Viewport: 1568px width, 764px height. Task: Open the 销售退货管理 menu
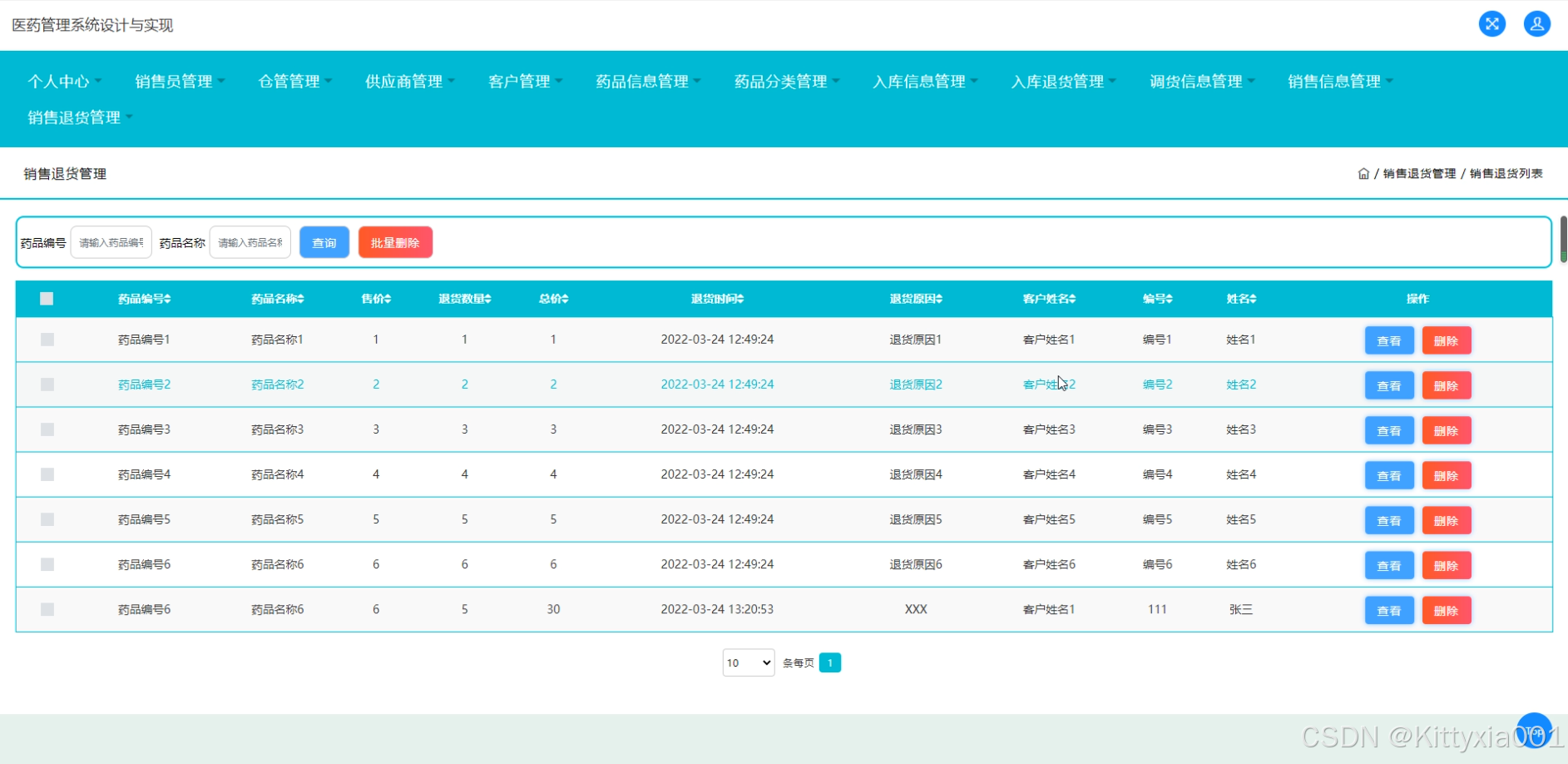click(80, 117)
